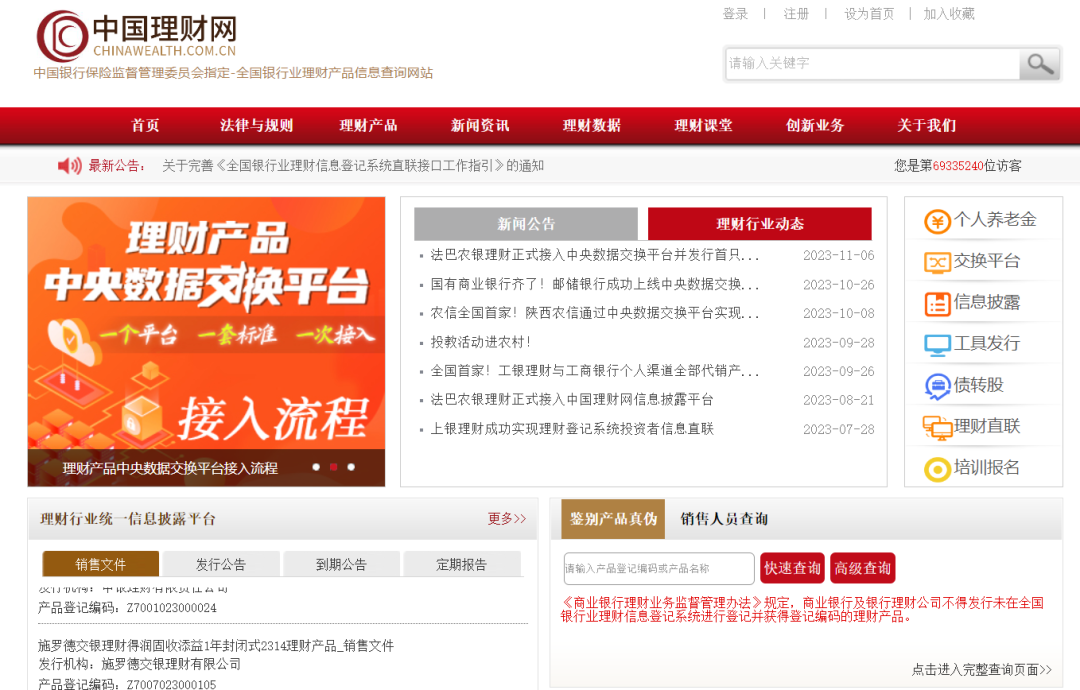The height and width of the screenshot is (690, 1080).
Task: Select 发行公告 tab
Action: coord(221,564)
